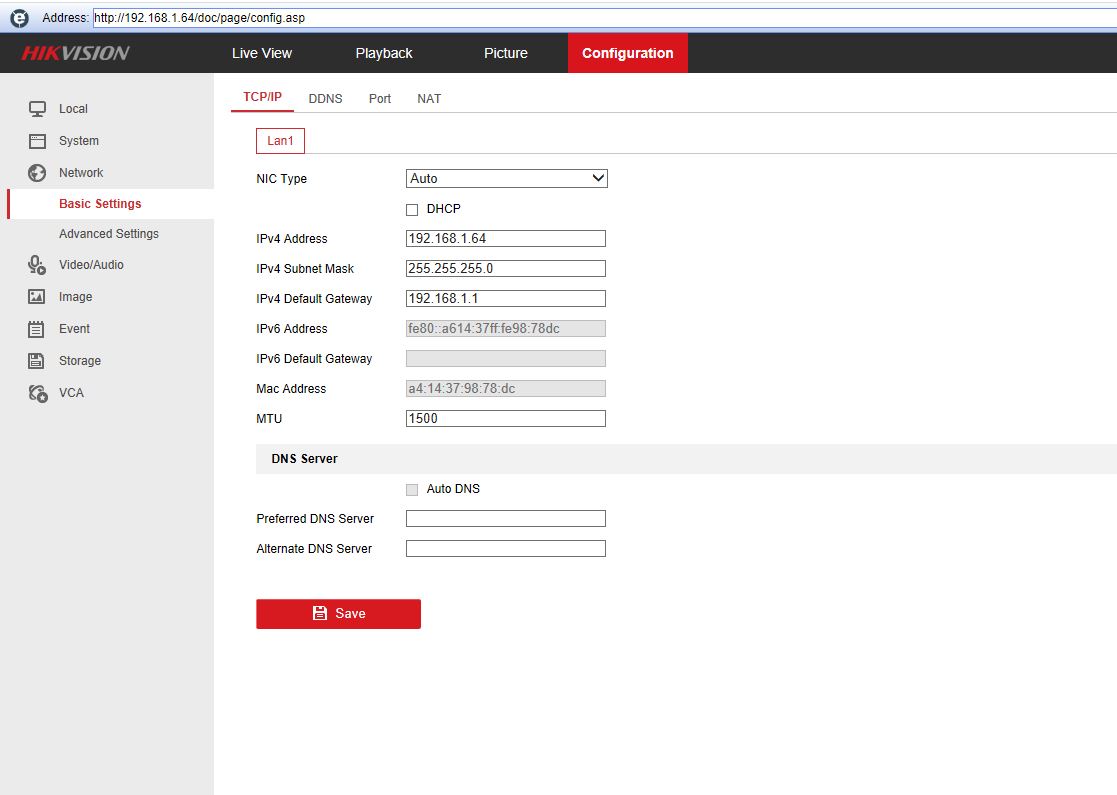Open Advanced Settings in the sidebar

[109, 234]
